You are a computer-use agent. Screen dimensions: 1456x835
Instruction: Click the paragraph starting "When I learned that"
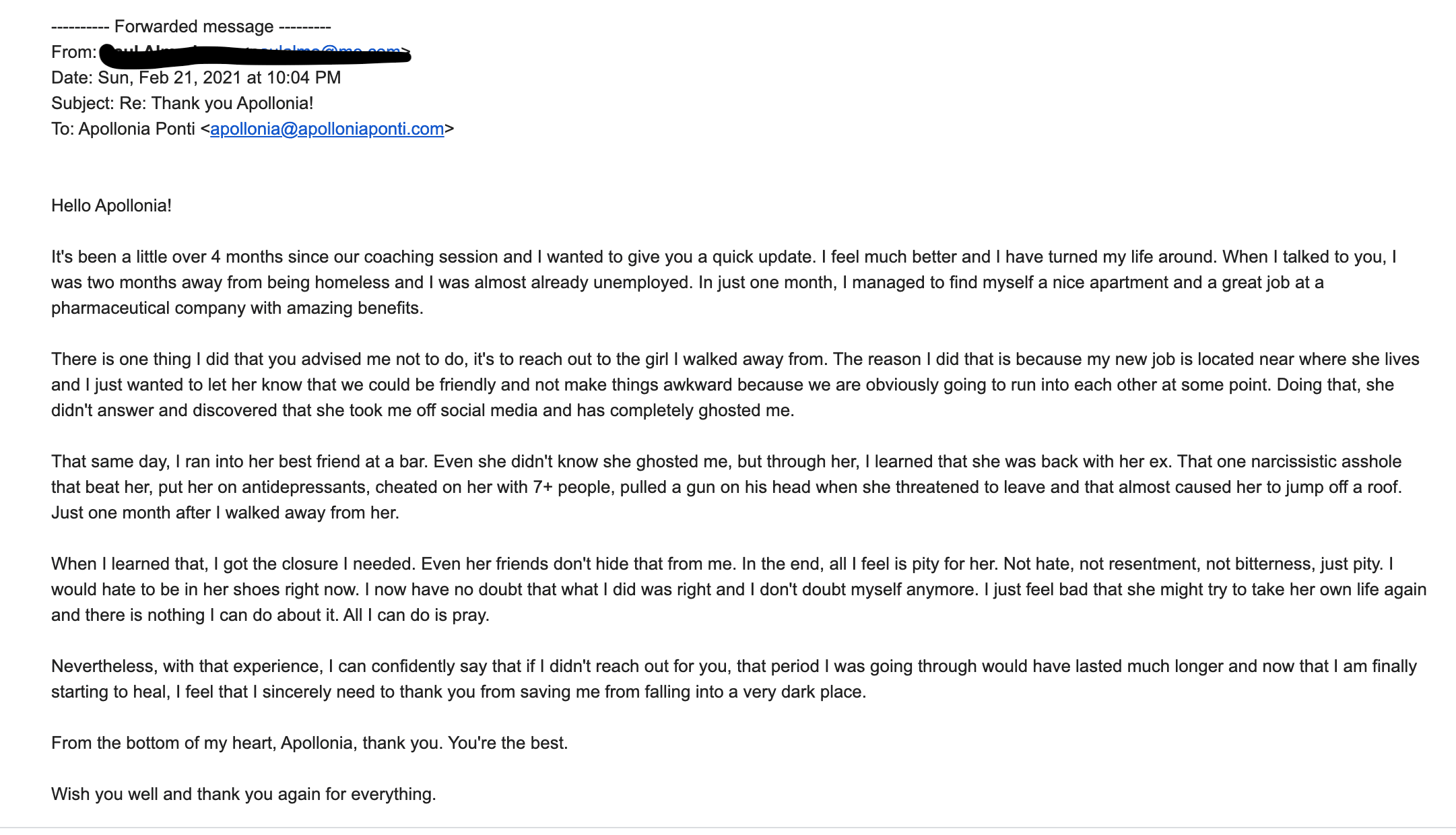coord(739,589)
